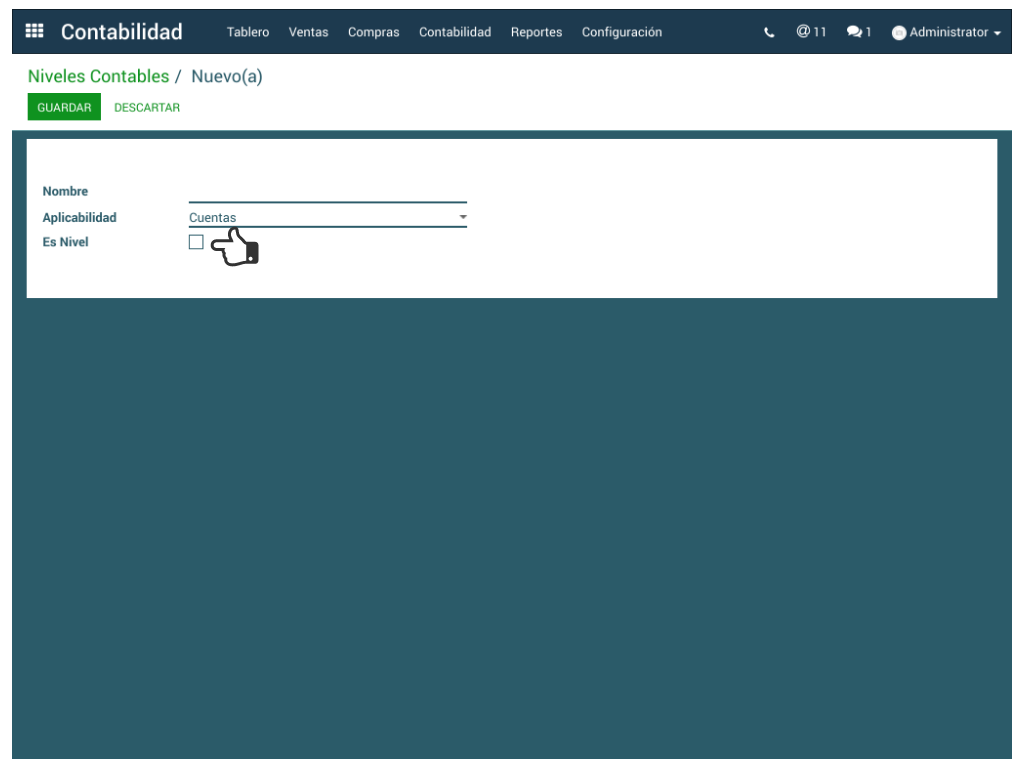Screen dimensions: 1023x767
Task: Focus the Nombre text field
Action: (327, 192)
